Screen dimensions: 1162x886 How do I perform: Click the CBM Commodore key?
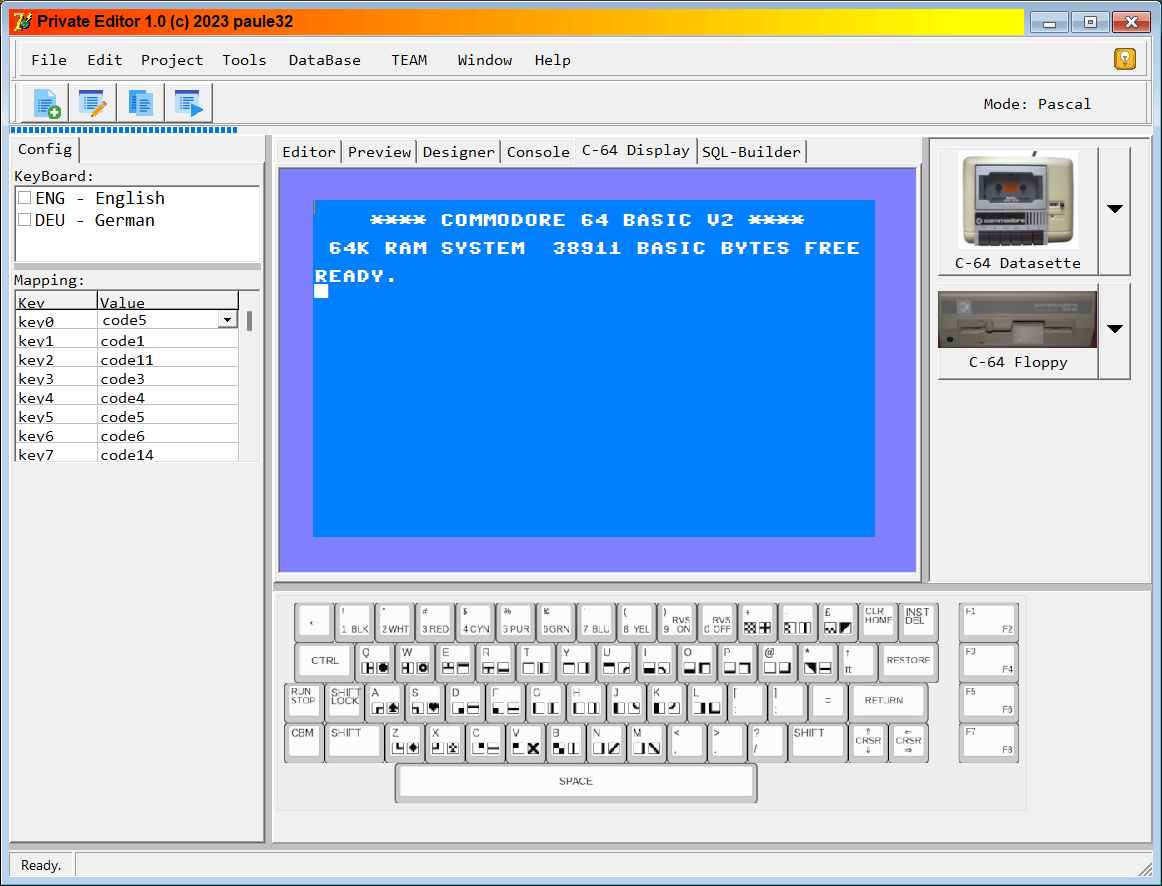point(304,742)
